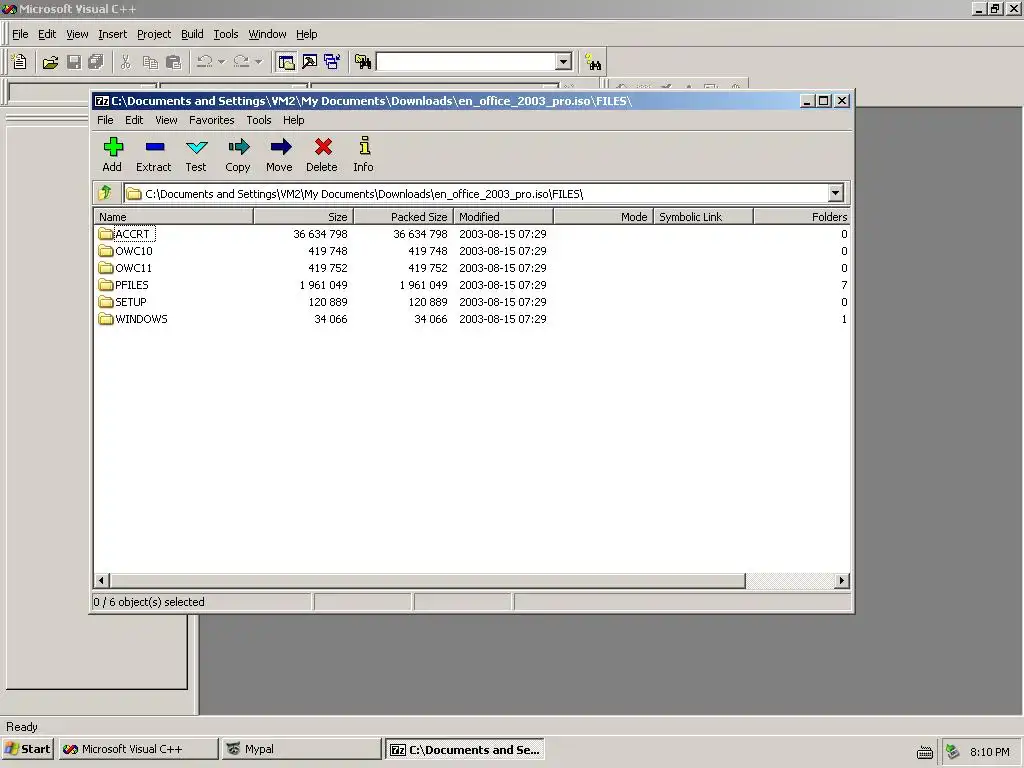Select the WINDOWS folder

click(x=133, y=319)
